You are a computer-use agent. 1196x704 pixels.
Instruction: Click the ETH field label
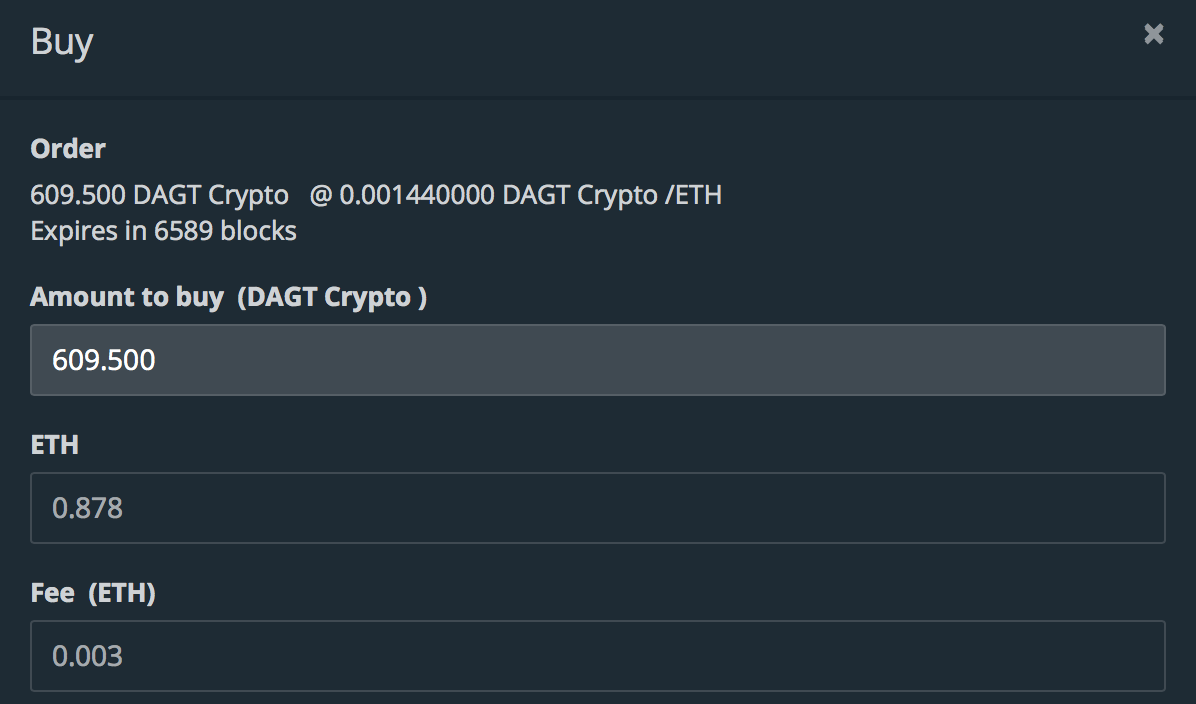coord(54,445)
